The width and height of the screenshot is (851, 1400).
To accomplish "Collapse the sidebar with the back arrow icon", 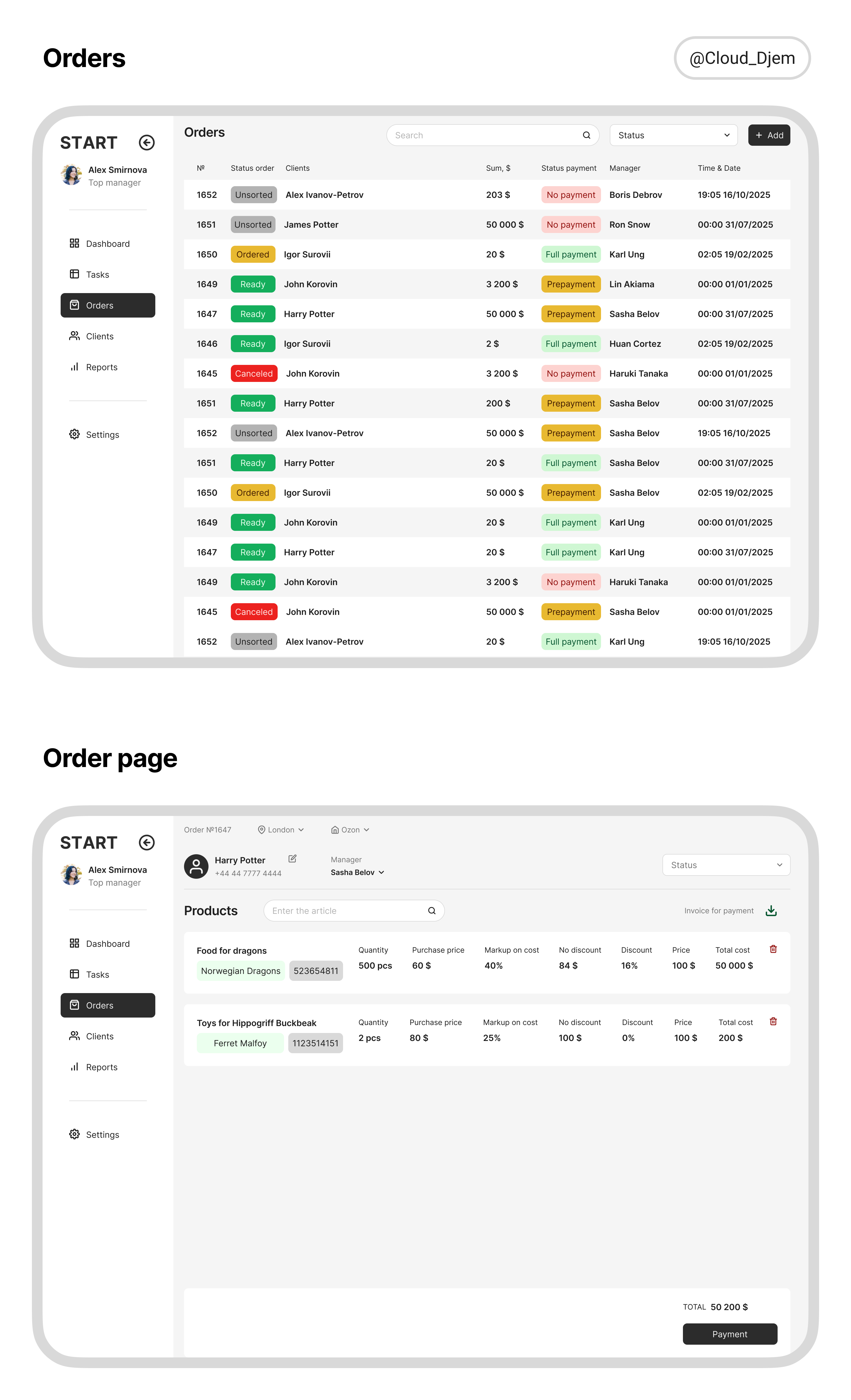I will (147, 143).
